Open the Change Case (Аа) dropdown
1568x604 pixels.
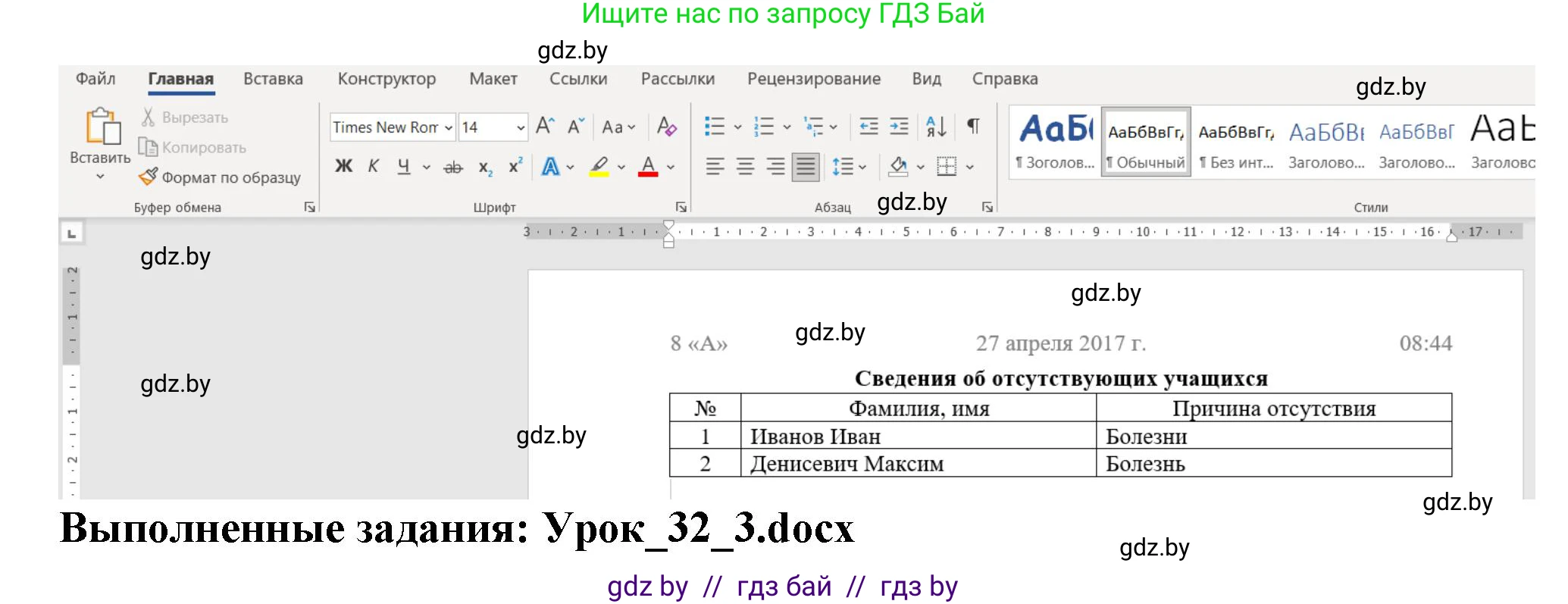[618, 127]
